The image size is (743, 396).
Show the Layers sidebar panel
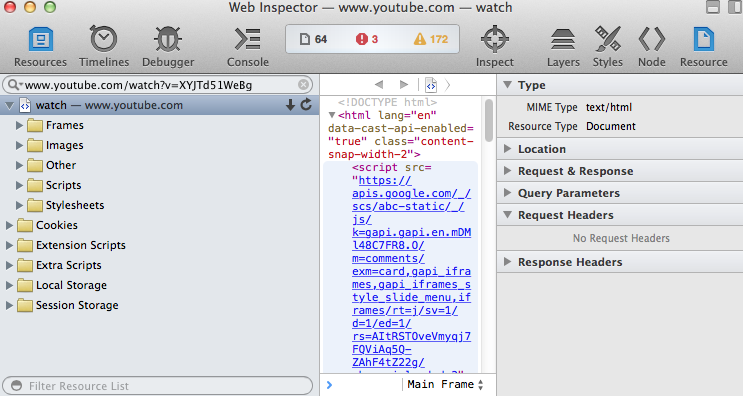[x=563, y=47]
